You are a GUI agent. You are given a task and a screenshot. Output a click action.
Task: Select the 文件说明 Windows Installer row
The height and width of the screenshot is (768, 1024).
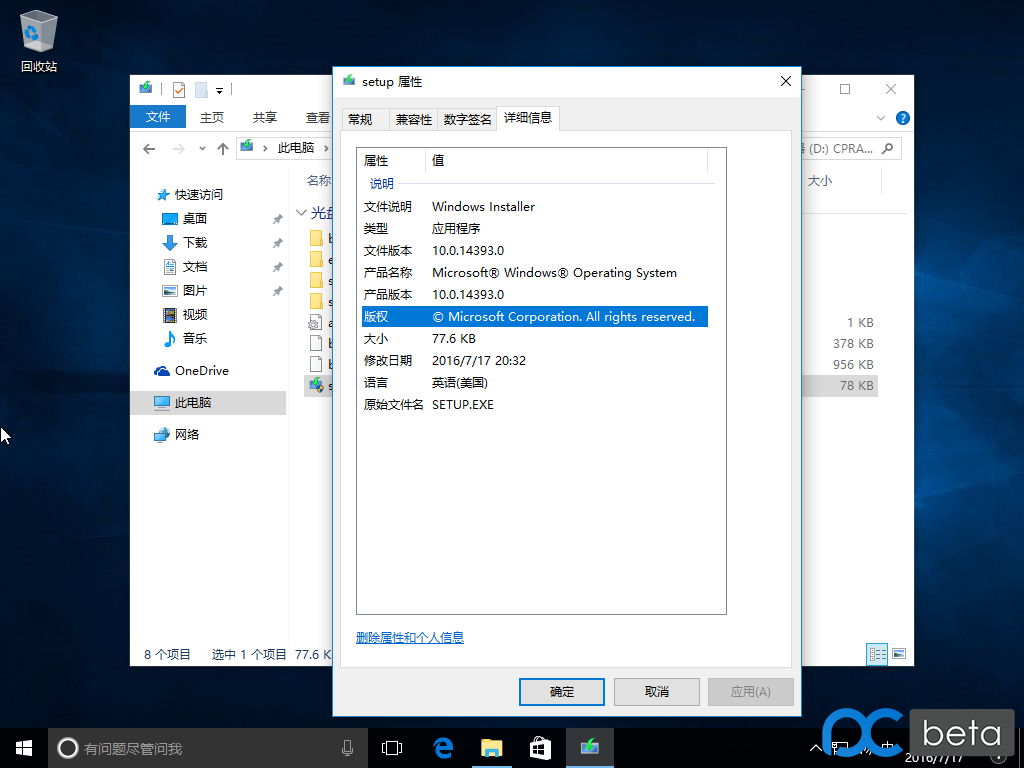[535, 206]
